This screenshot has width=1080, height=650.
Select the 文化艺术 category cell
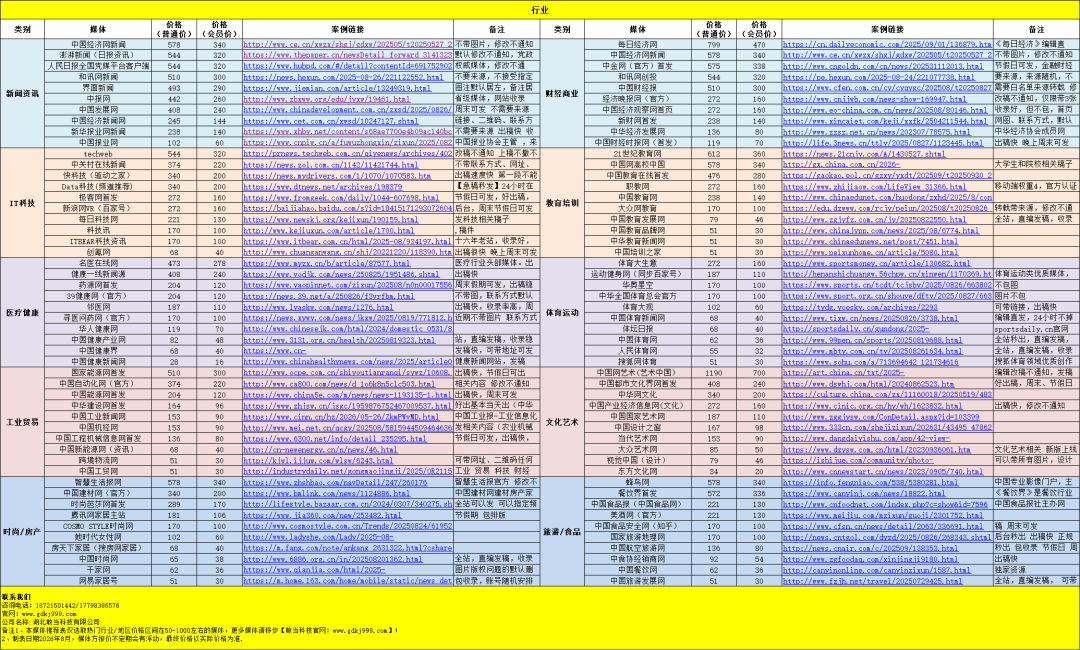pyautogui.click(x=562, y=421)
